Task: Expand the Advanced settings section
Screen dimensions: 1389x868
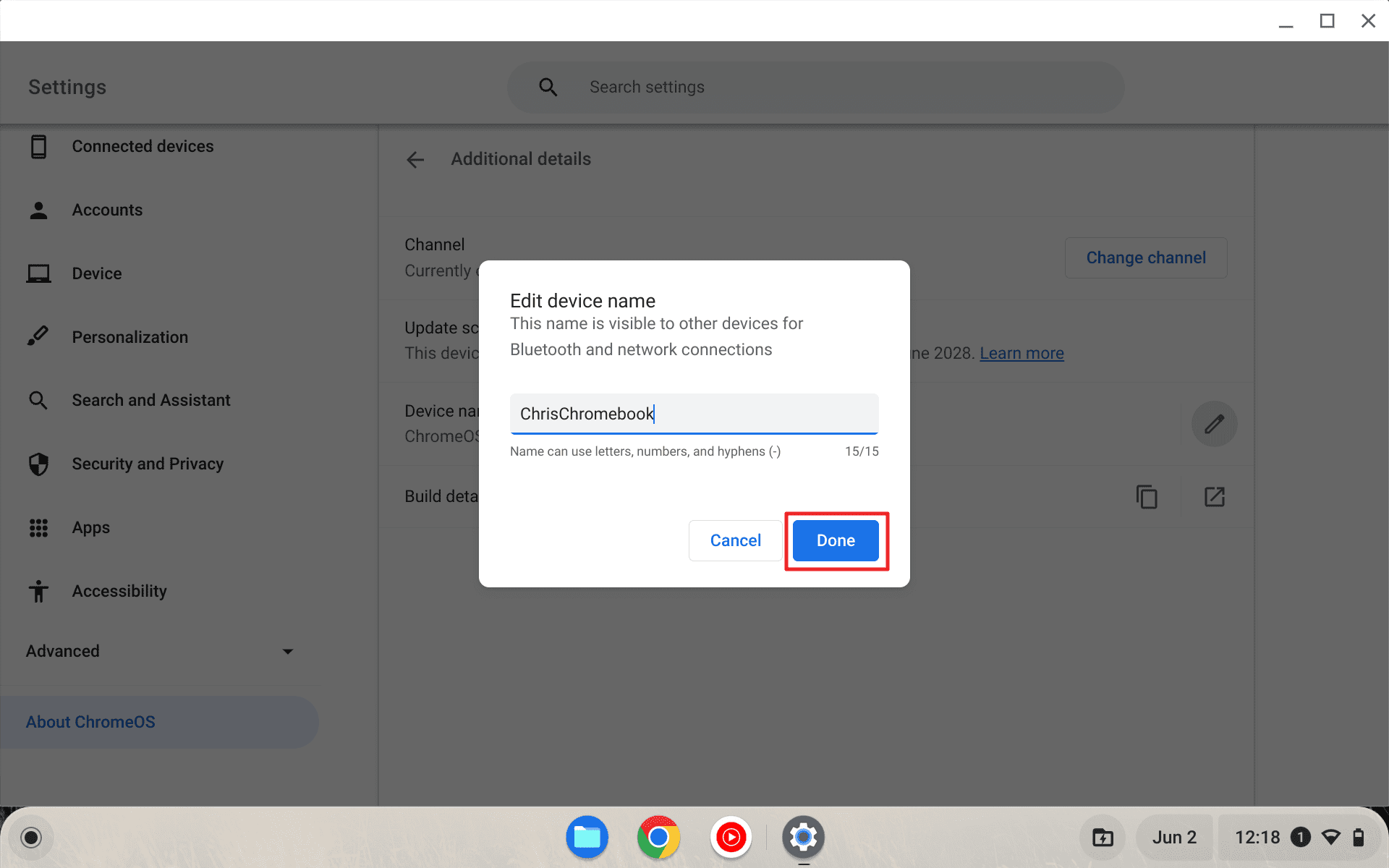Action: pyautogui.click(x=159, y=651)
